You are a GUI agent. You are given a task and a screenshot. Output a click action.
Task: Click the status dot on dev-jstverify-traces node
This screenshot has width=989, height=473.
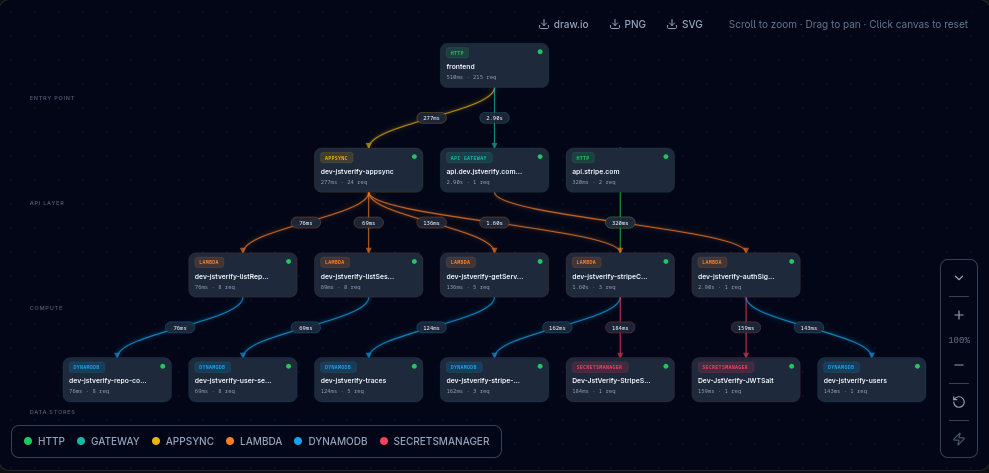tap(414, 366)
